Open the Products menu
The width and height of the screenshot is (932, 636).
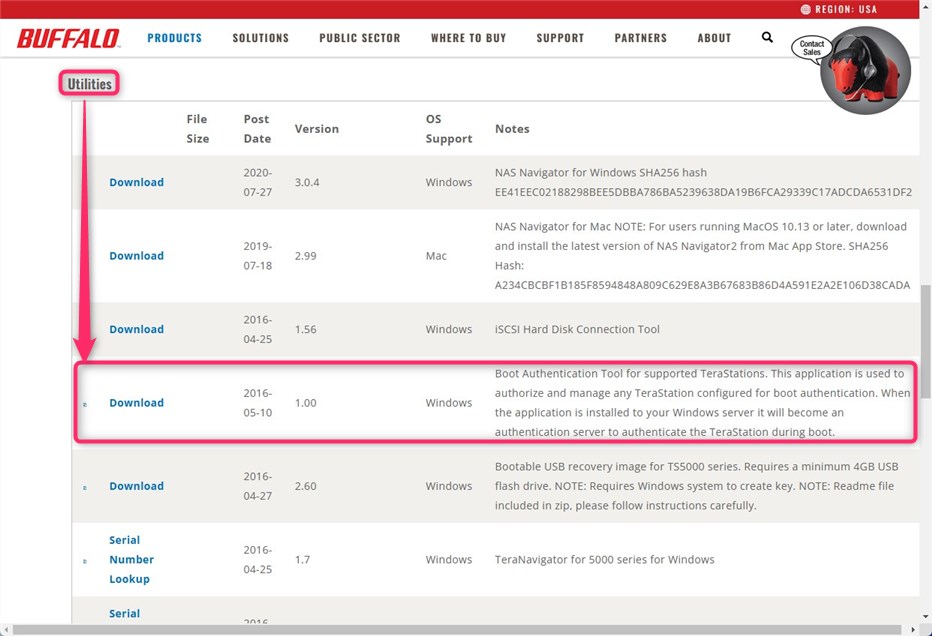pos(175,38)
